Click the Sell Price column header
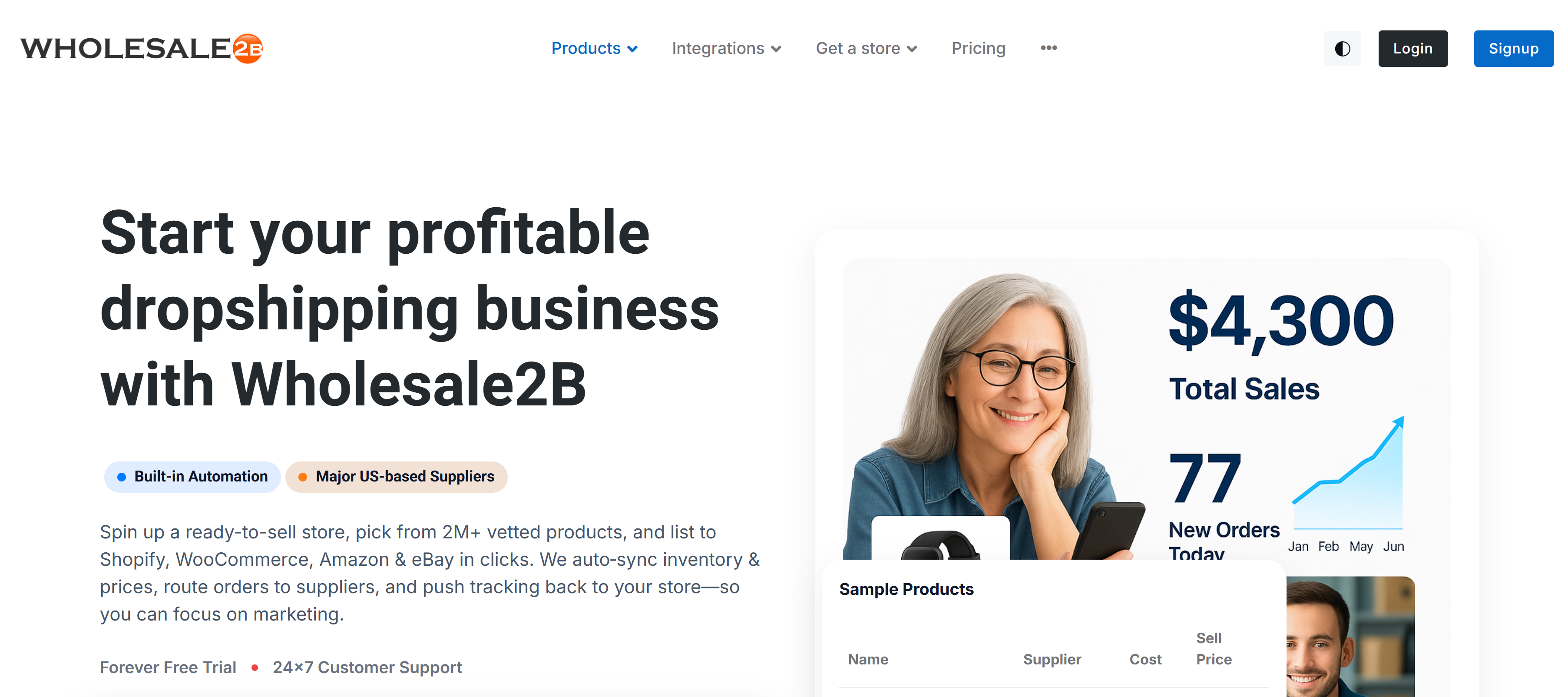 (x=1214, y=649)
